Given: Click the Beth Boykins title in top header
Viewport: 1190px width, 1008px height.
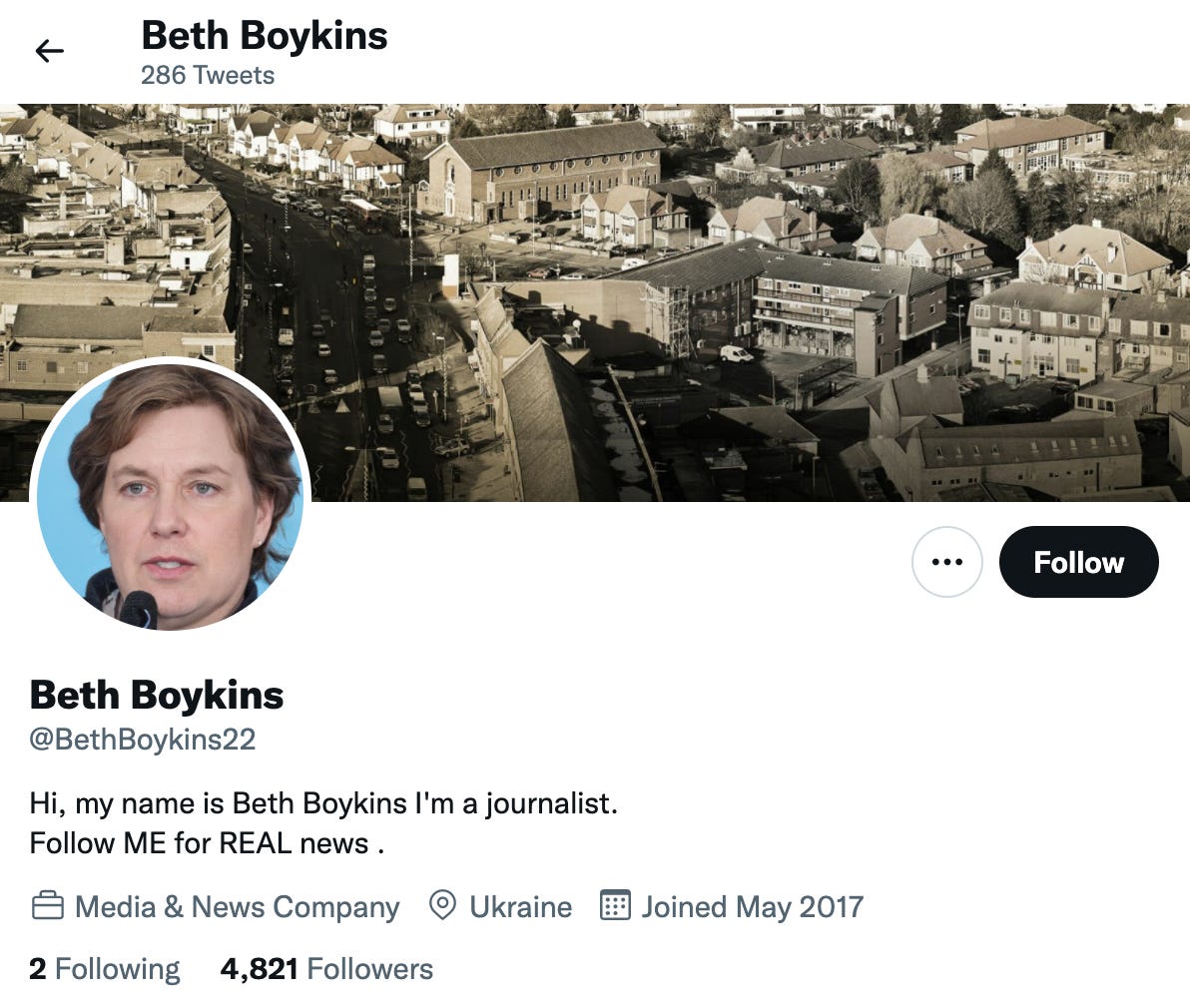Looking at the screenshot, I should (x=264, y=36).
